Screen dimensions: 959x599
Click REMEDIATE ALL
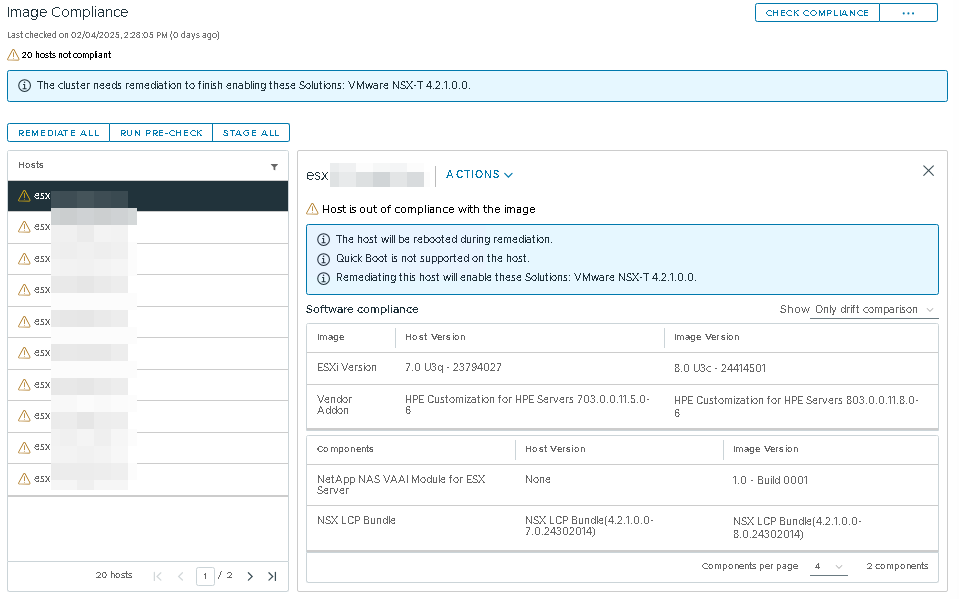click(58, 132)
